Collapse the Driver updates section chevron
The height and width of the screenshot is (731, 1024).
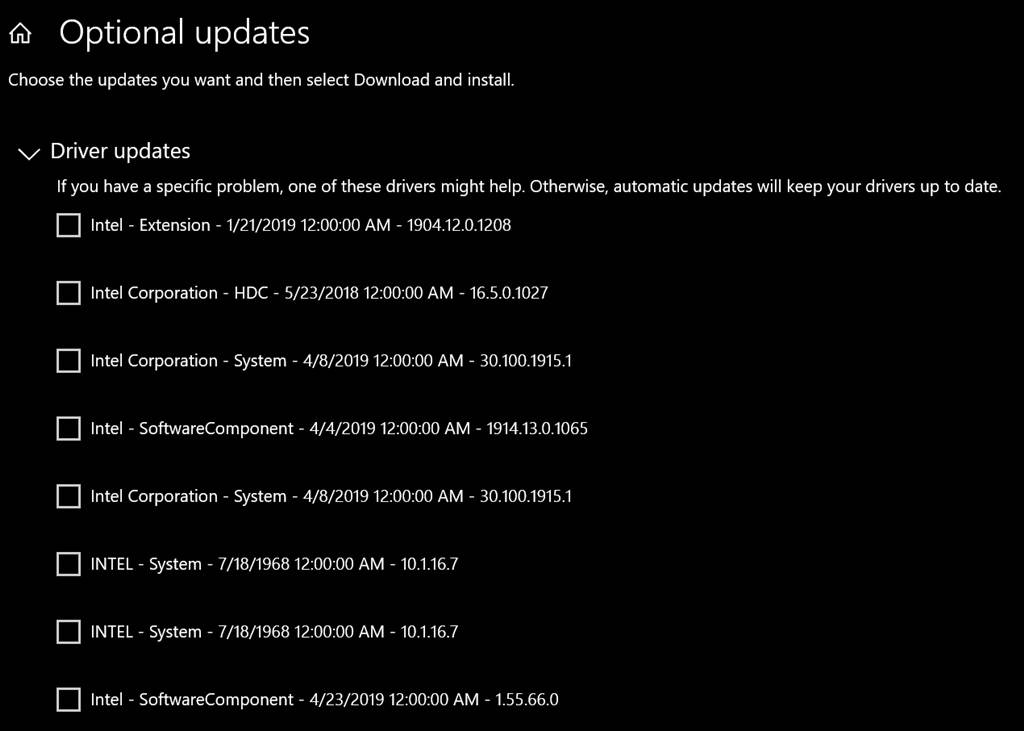(28, 153)
